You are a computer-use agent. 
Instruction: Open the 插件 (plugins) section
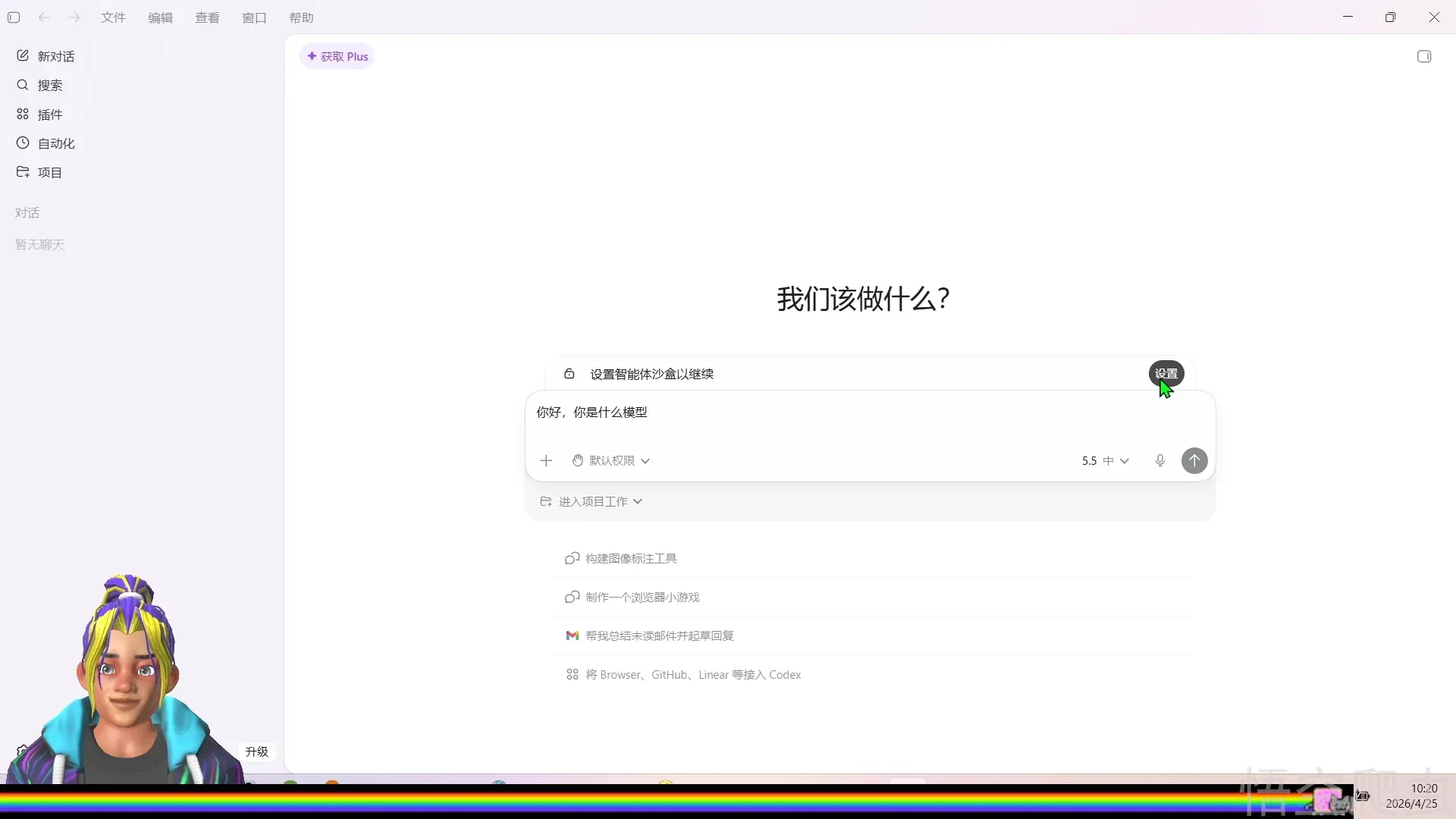[x=50, y=114]
